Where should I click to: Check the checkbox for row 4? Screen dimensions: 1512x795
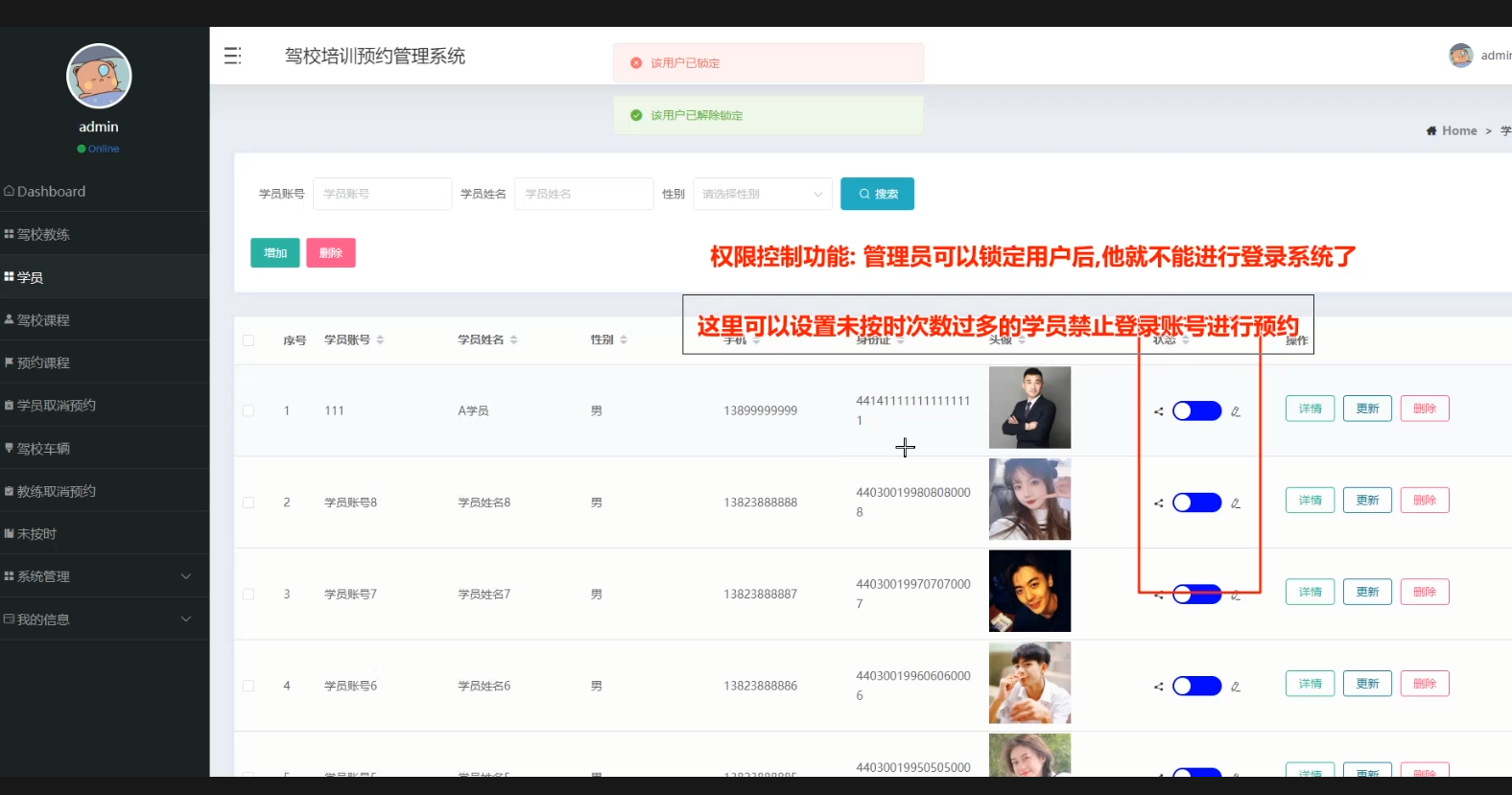[x=248, y=686]
